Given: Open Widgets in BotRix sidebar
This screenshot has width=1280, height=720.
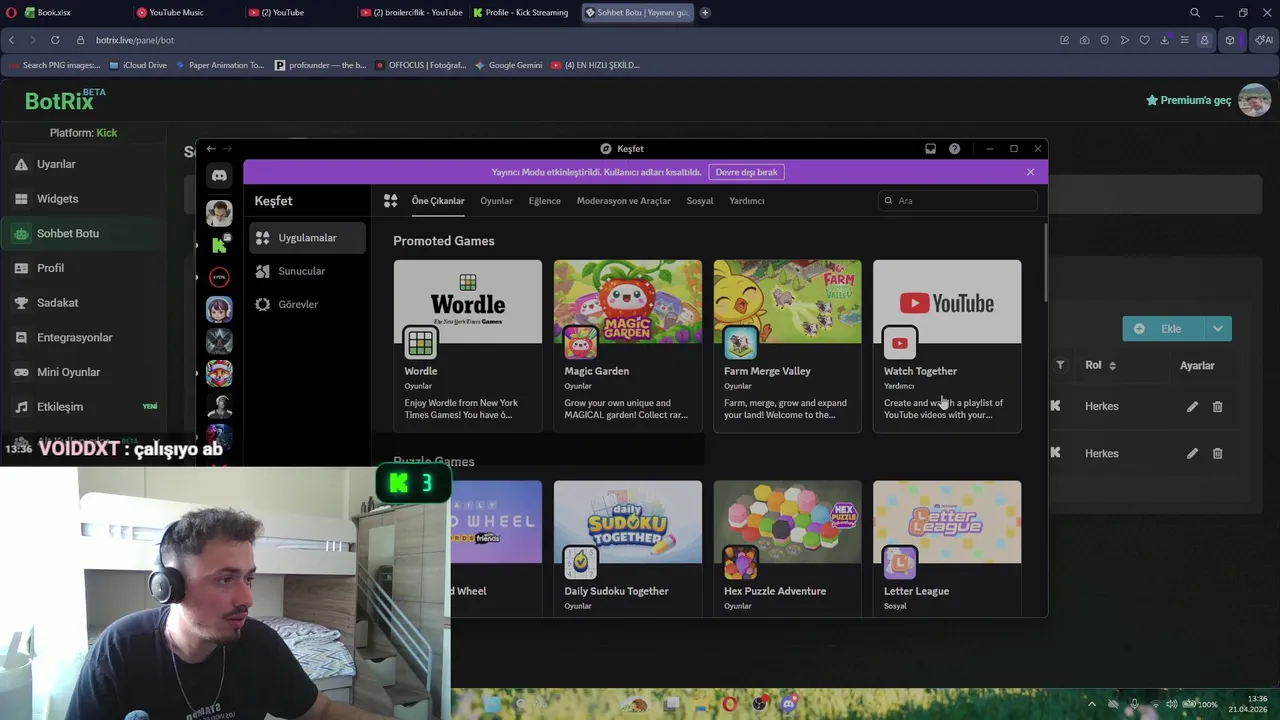Looking at the screenshot, I should click(84, 199).
